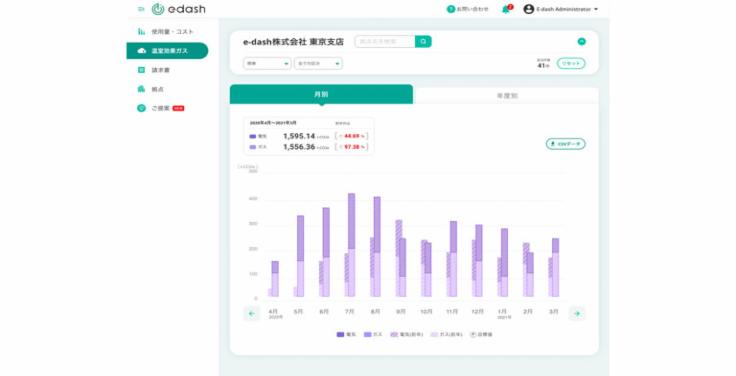Go to previous period with left arrow
The height and width of the screenshot is (376, 736).
tap(252, 313)
